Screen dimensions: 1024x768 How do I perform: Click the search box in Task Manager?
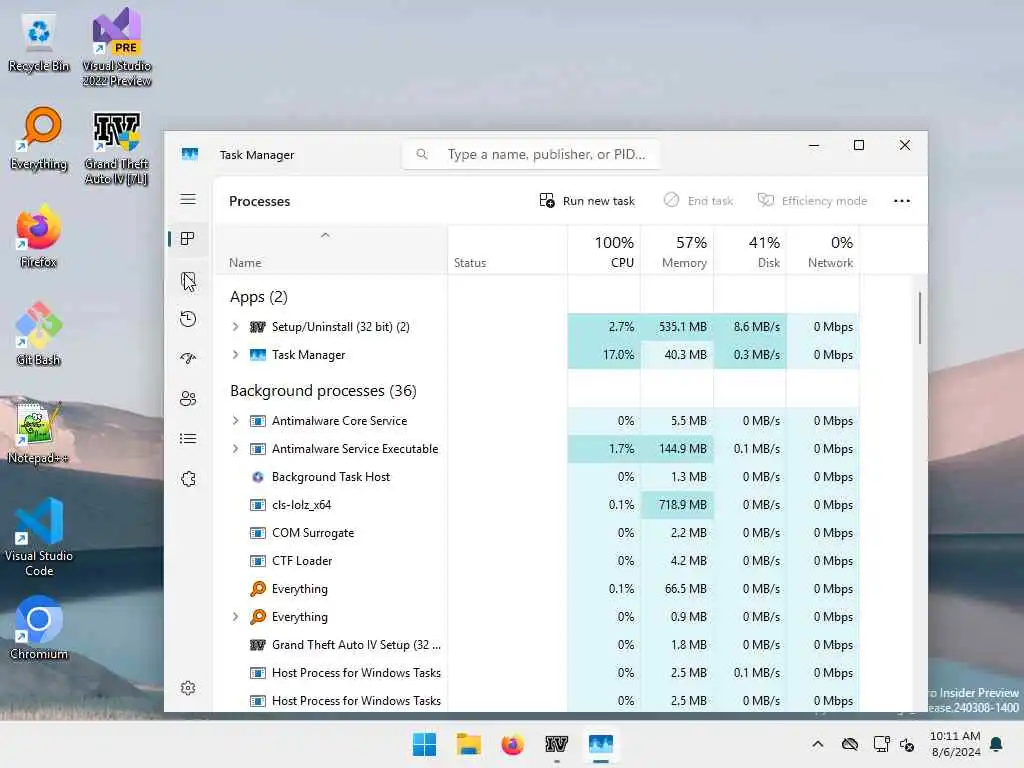(x=531, y=154)
